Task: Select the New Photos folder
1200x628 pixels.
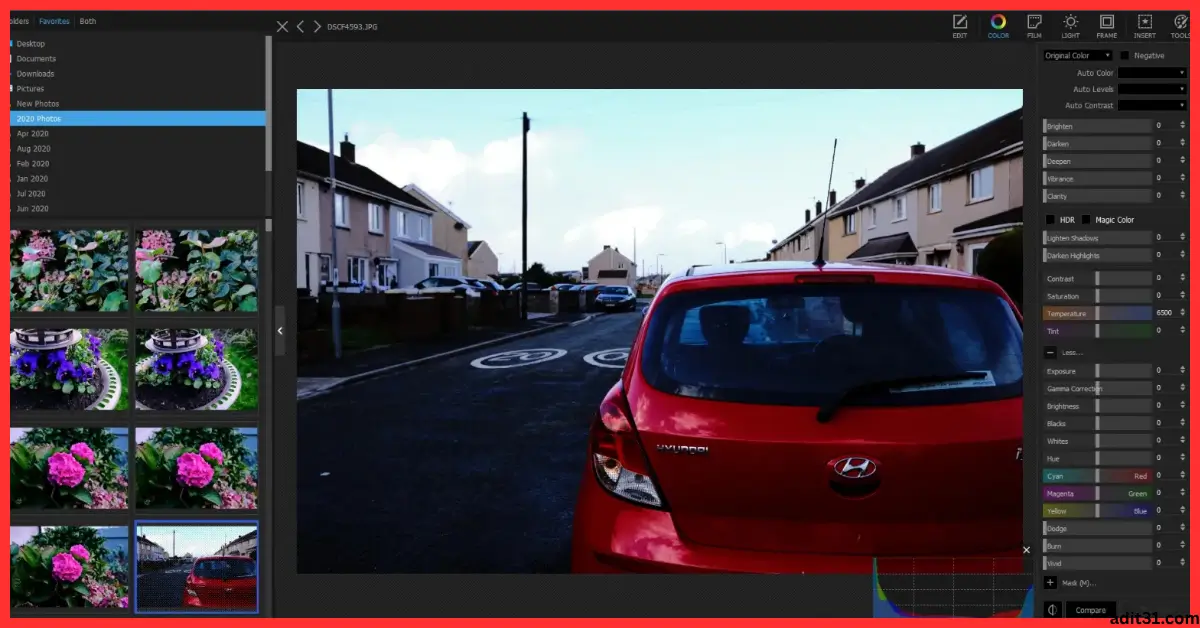Action: (x=137, y=104)
